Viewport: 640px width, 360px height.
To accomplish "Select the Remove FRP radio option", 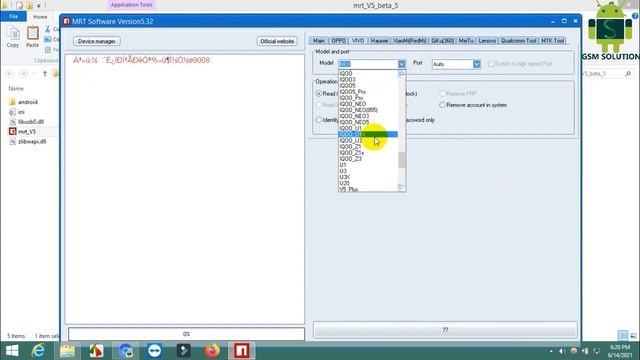I will (442, 93).
